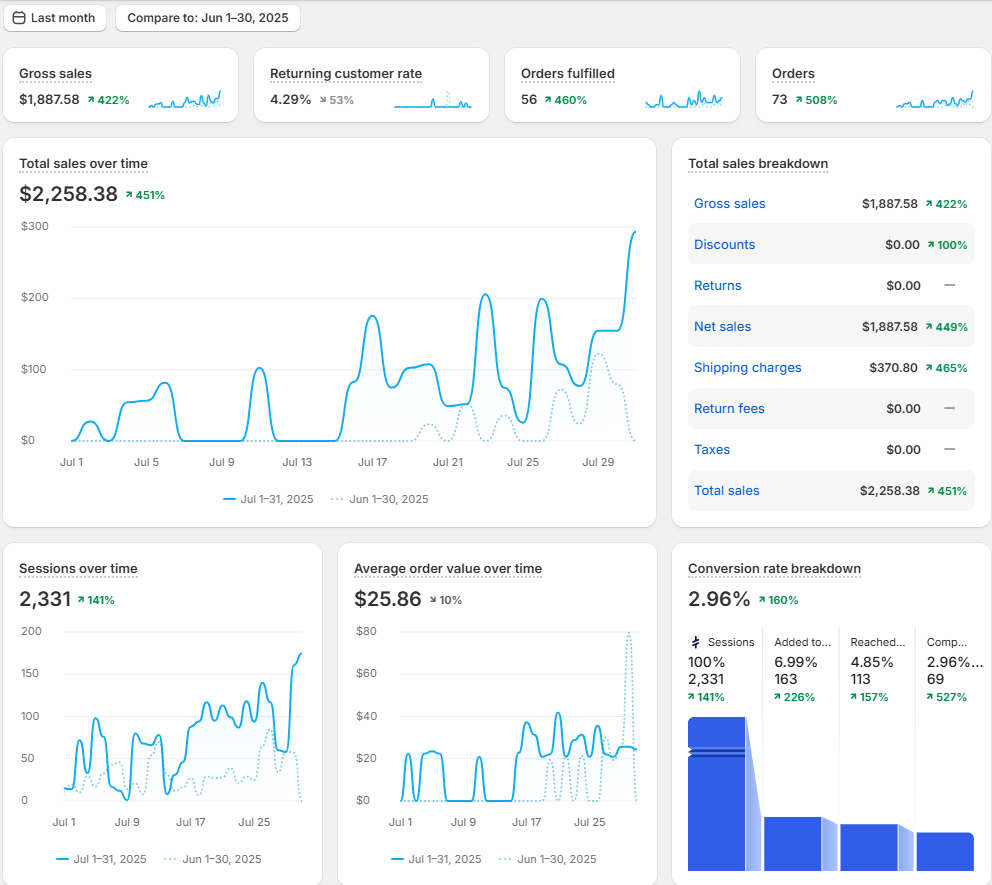Open the Discounts link in sales breakdown
This screenshot has width=992, height=885.
point(724,245)
